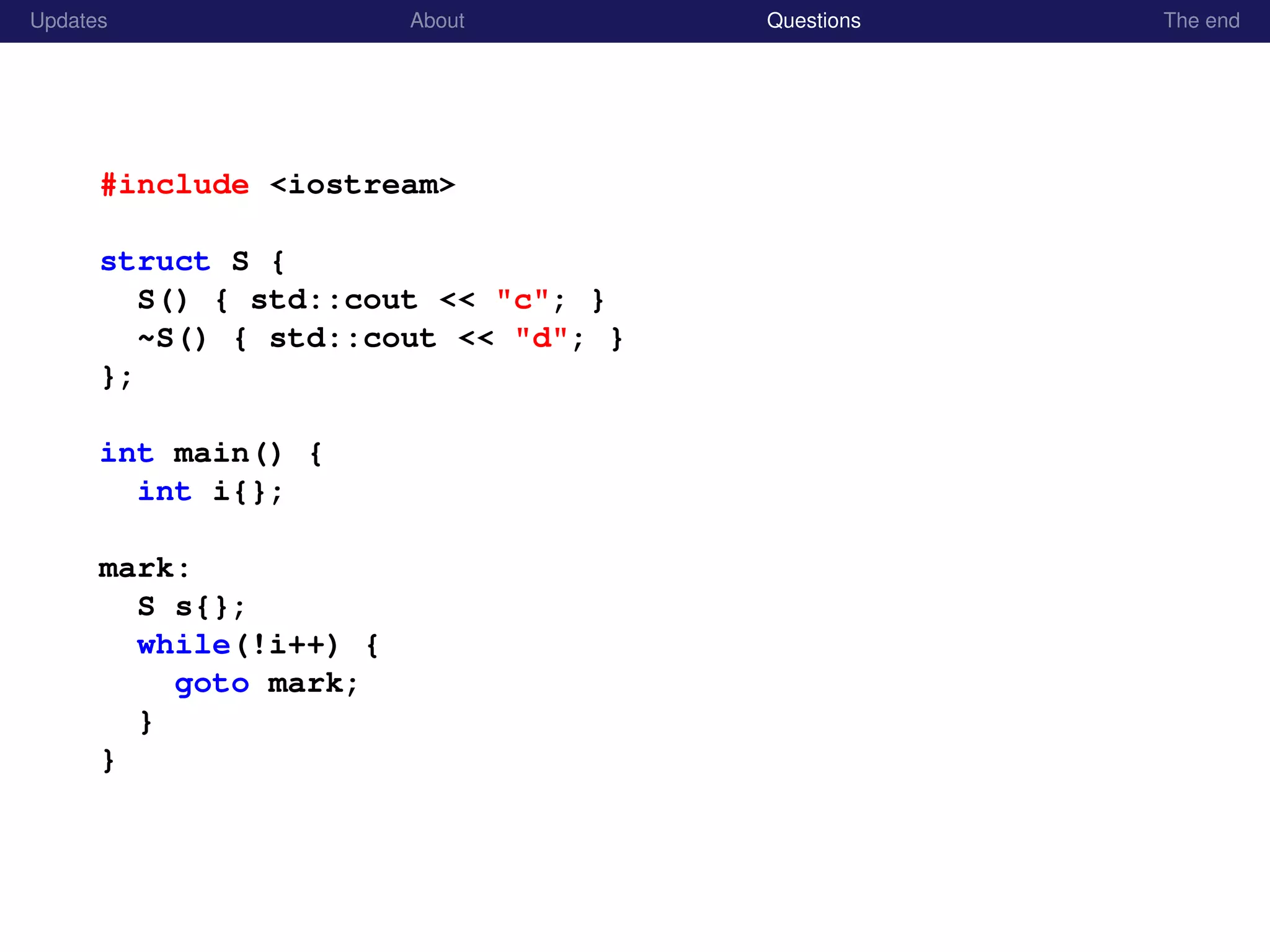This screenshot has height=952, width=1270.
Task: Jump to The end section
Action: (1201, 20)
